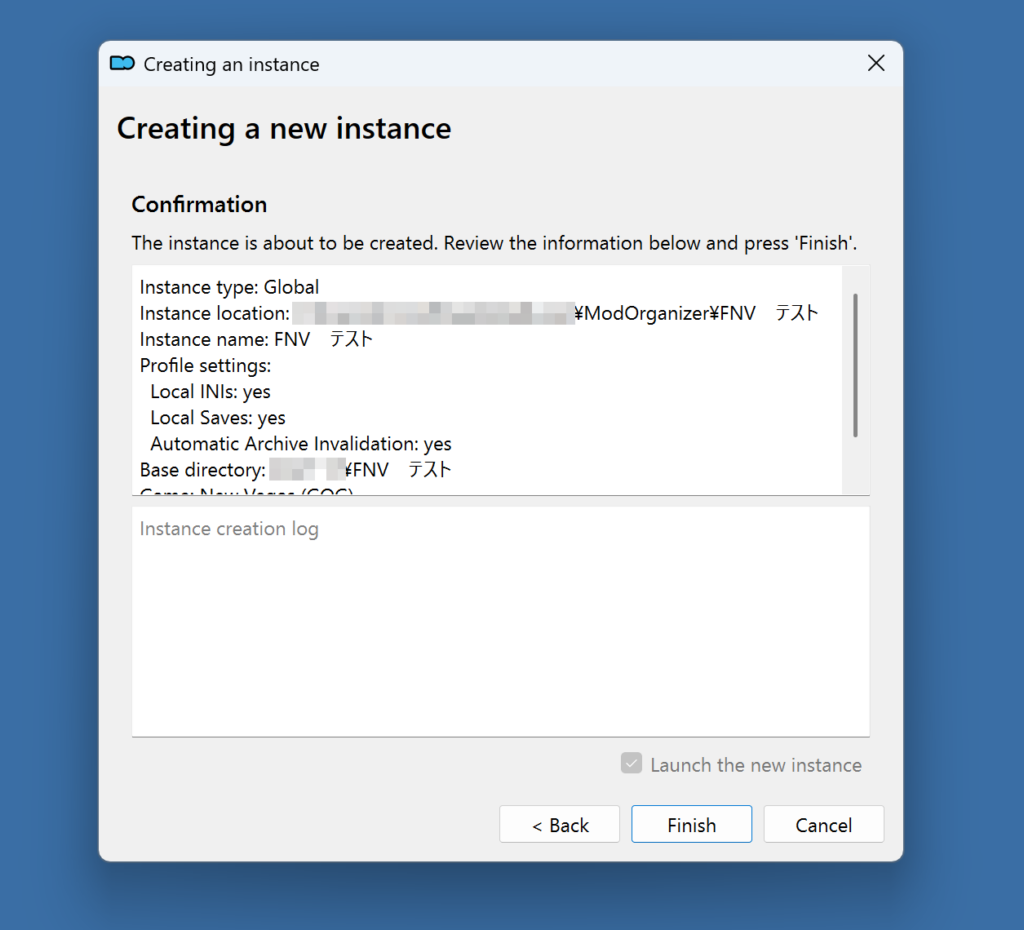1024x930 pixels.
Task: Click the Instance name: FNV line
Action: (256, 340)
